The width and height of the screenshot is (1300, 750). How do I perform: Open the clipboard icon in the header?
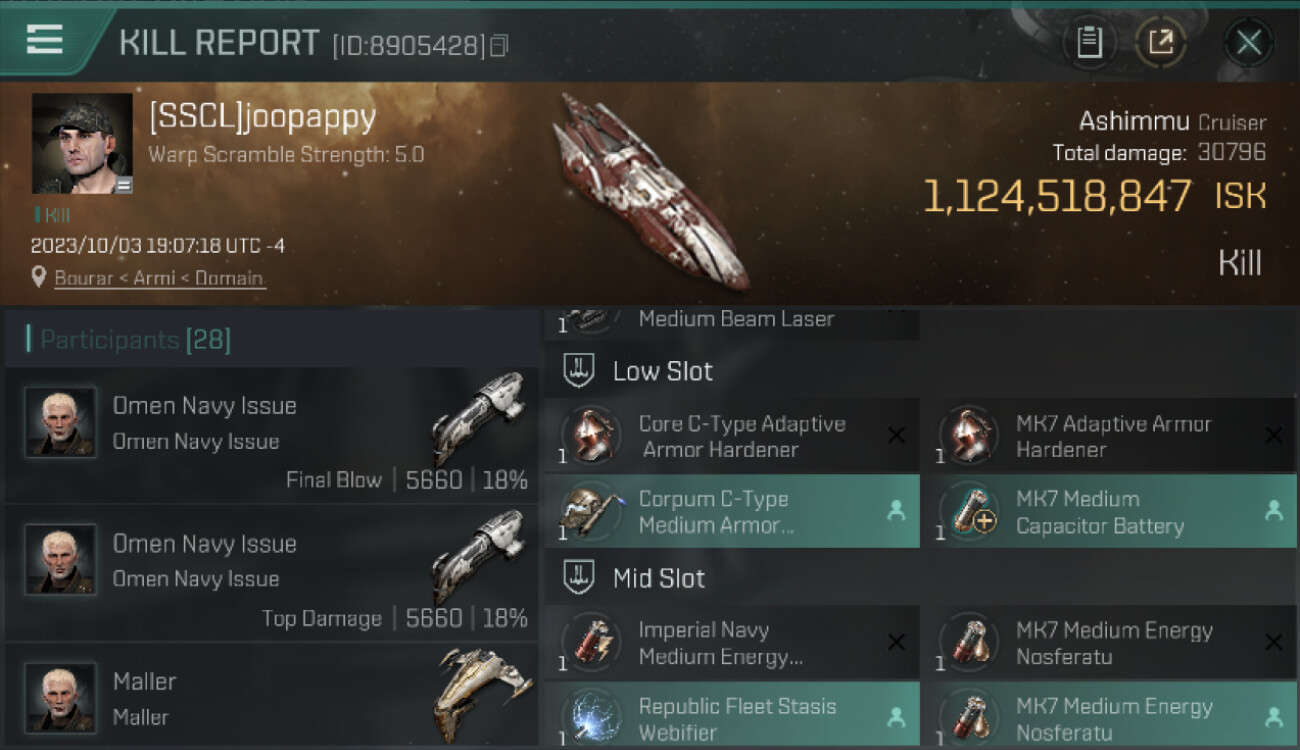(x=1089, y=42)
